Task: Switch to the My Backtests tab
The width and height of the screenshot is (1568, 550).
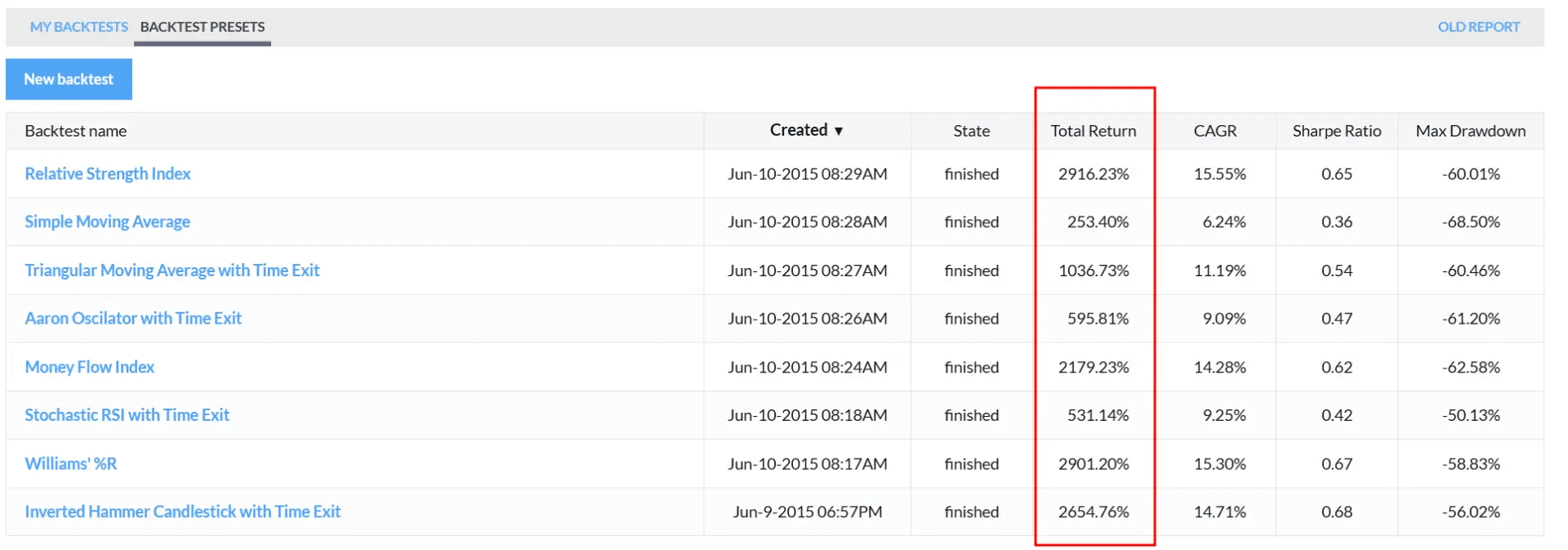Action: 78,27
